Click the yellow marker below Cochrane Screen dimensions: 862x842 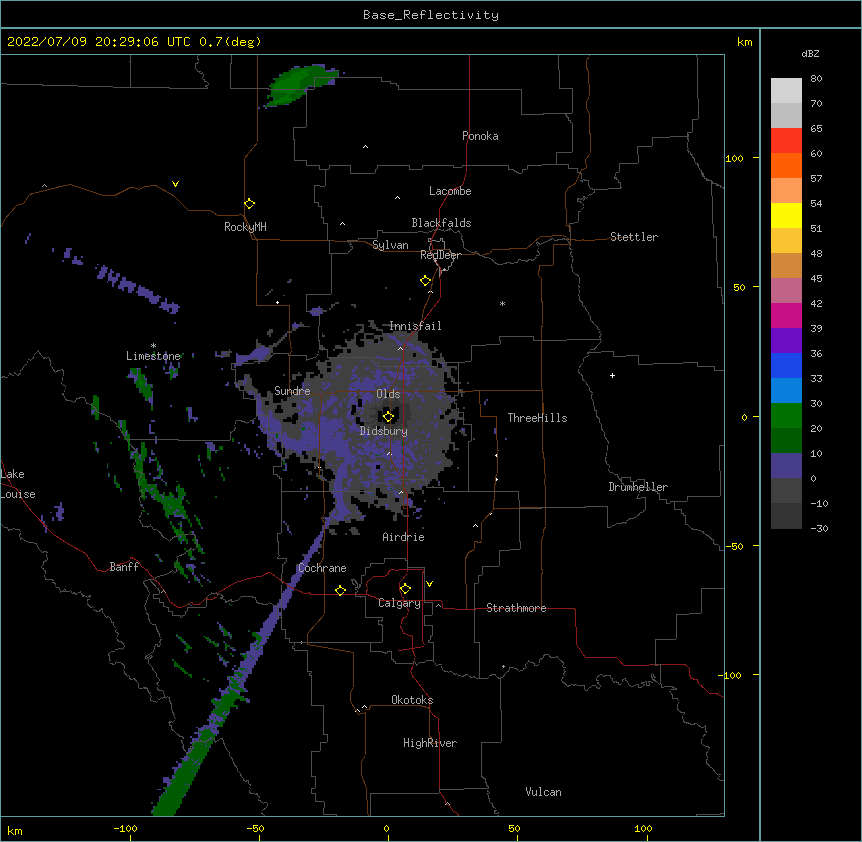340,590
